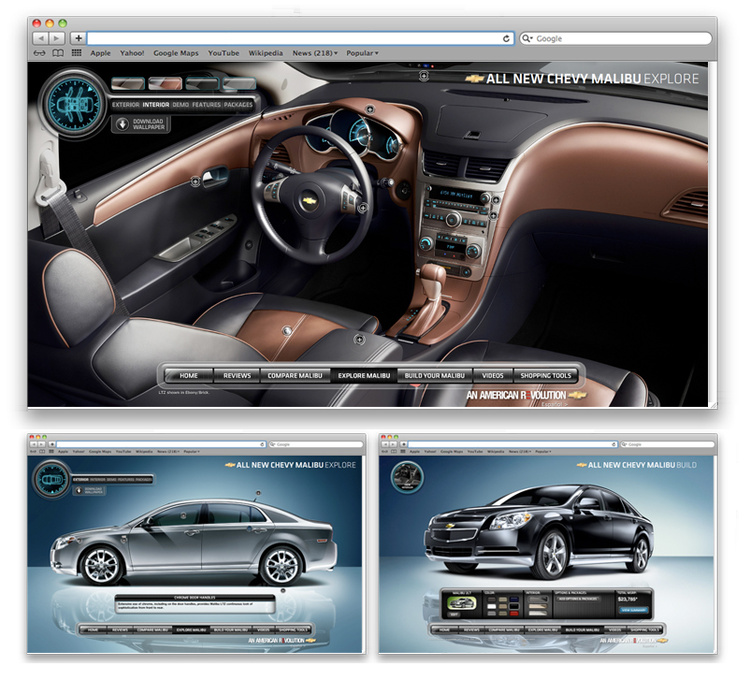Click the Edit button under the Malibu model thumbnail
Viewport: 750px width, 682px height.
pos(453,614)
